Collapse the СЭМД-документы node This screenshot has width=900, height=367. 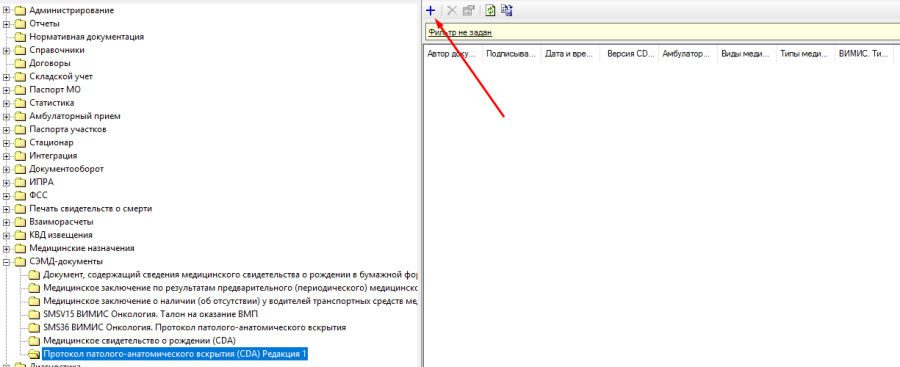[6, 262]
